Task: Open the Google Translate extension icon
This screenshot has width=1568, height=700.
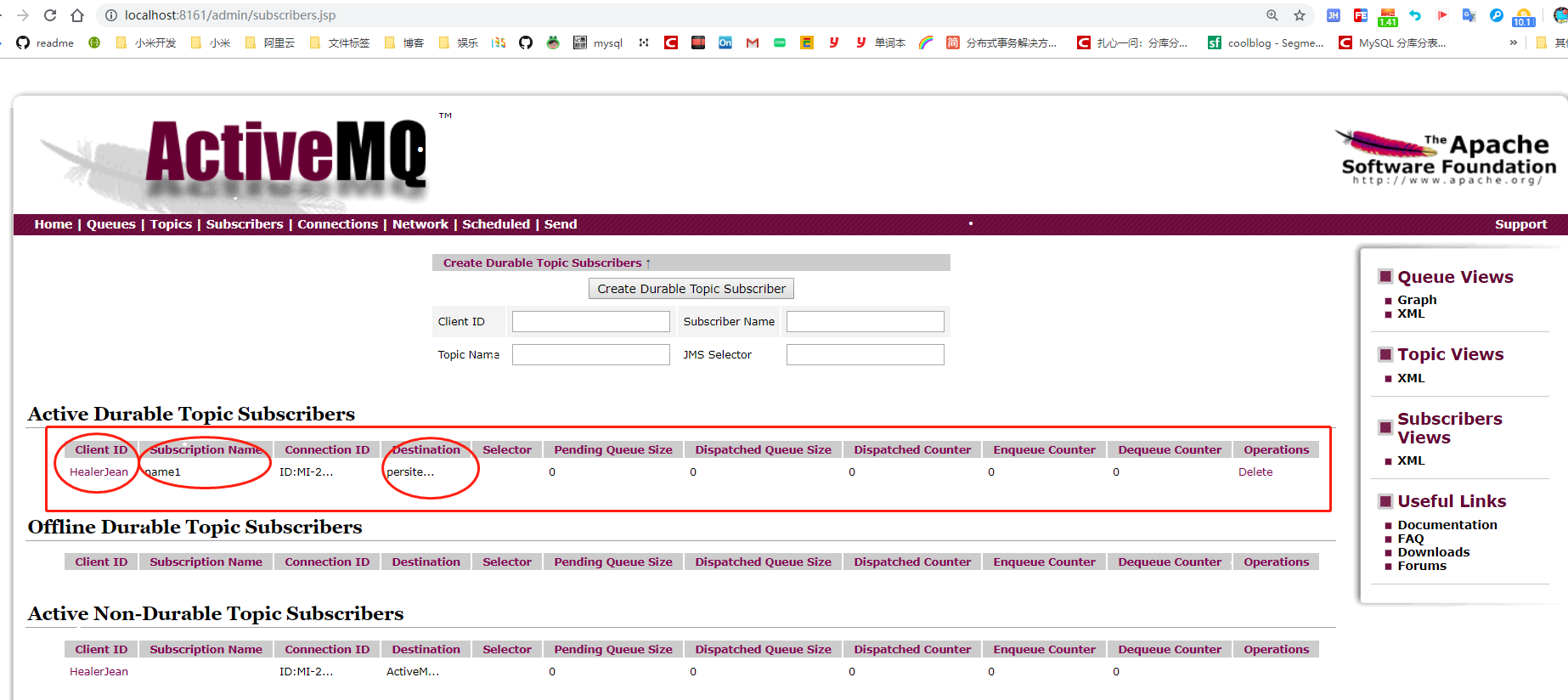Action: 1469,15
